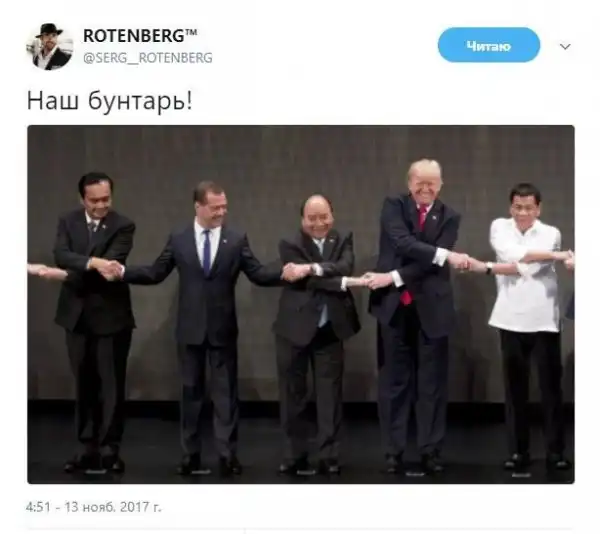The image size is (600, 534).
Task: Expand the tweet options chevron
Action: (x=565, y=47)
